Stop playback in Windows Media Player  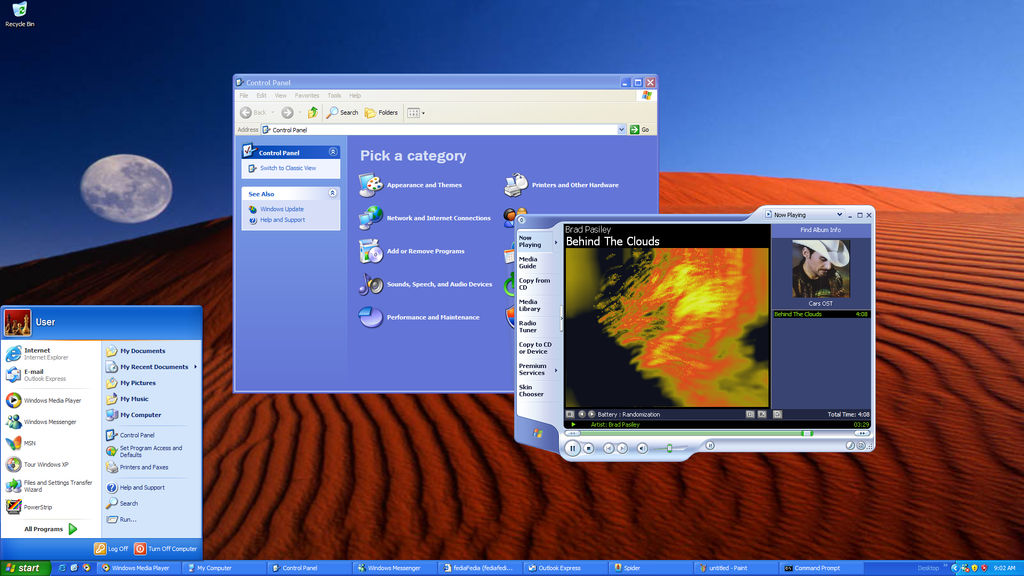(588, 448)
